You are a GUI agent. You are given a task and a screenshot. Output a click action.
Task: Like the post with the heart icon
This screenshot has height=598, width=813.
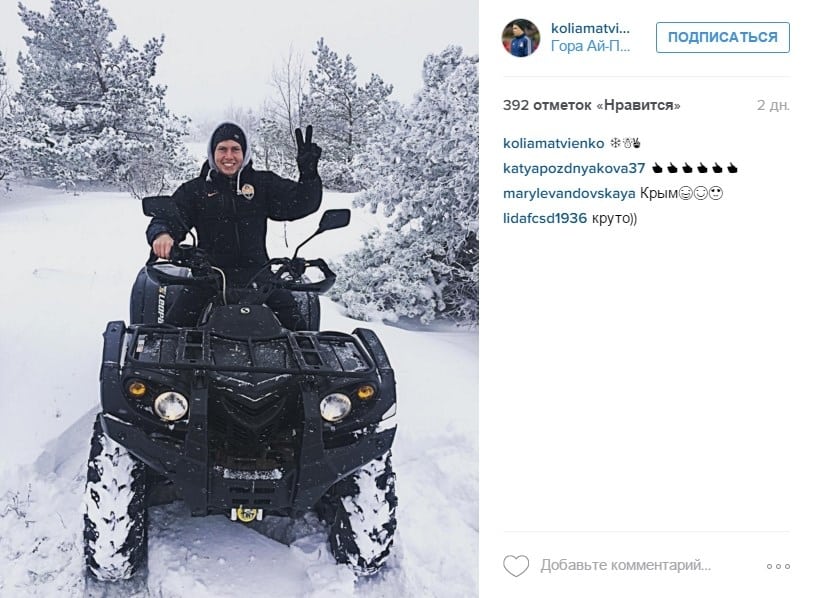point(516,565)
